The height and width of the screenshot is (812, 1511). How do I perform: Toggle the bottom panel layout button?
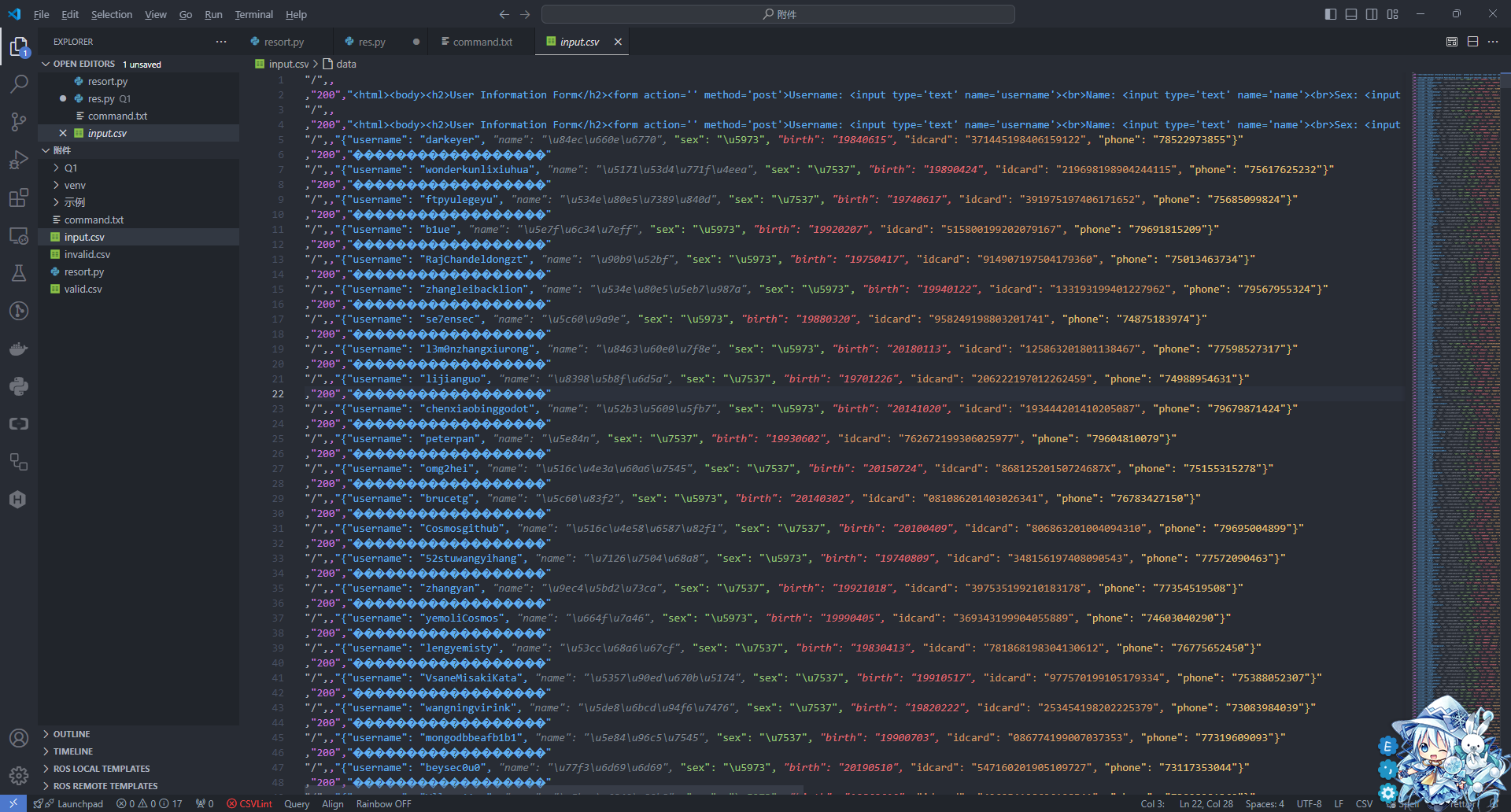click(x=1351, y=14)
